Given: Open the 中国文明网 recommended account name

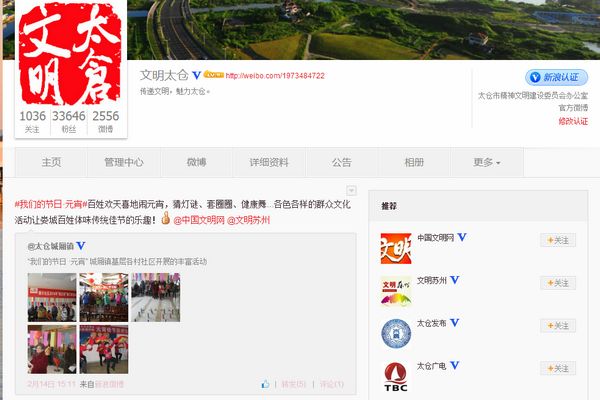Looking at the screenshot, I should [x=435, y=238].
